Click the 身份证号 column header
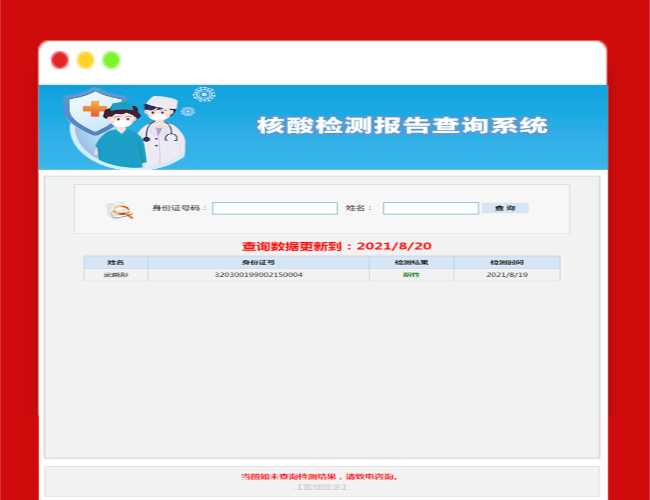650x500 pixels. 258,262
